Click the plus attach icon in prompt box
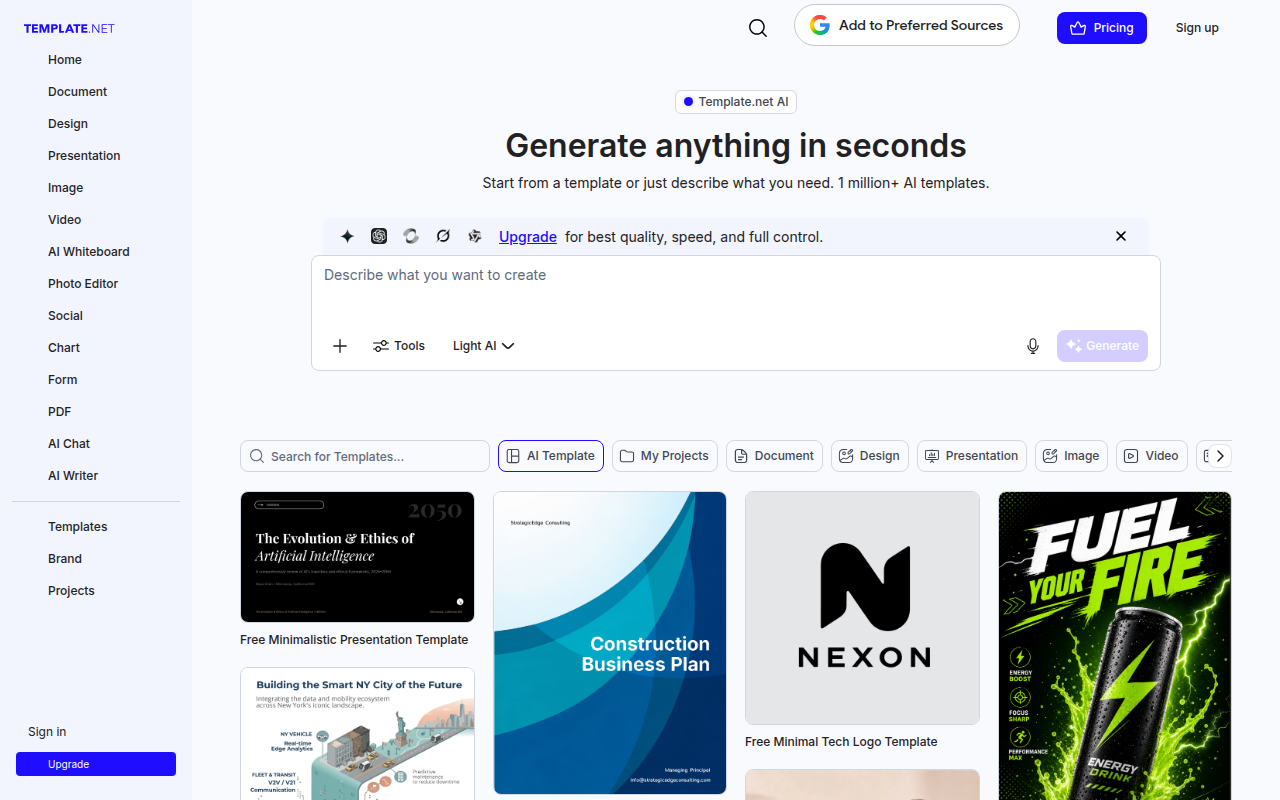The height and width of the screenshot is (800, 1280). click(x=340, y=346)
